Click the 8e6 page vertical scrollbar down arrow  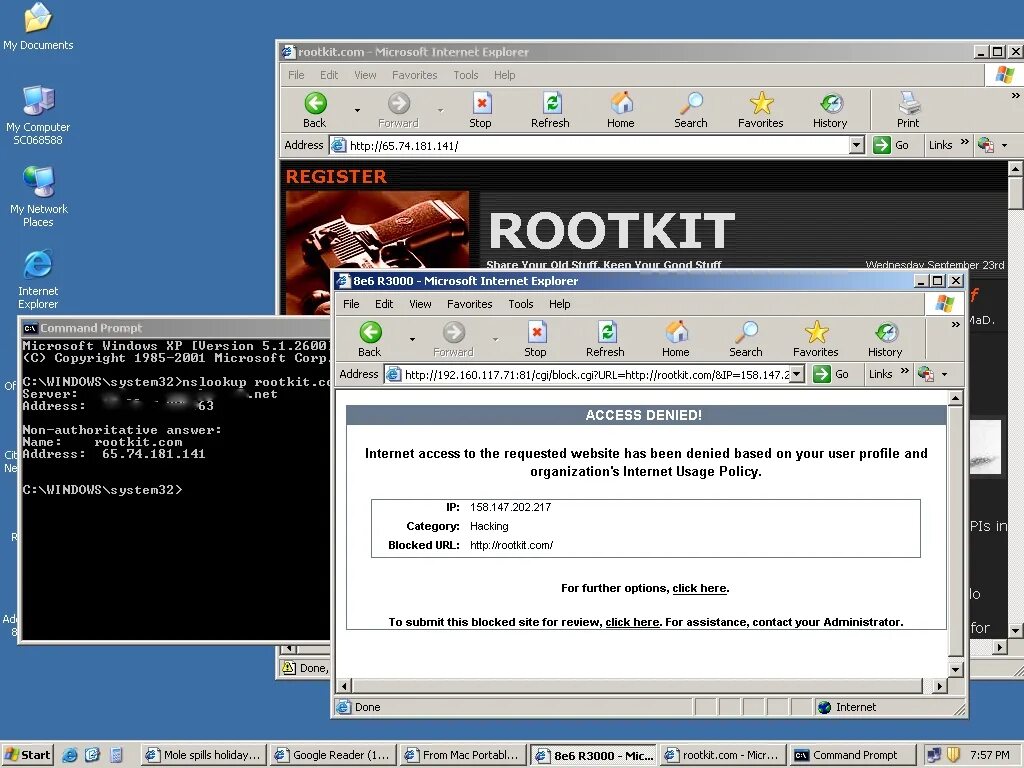pyautogui.click(x=955, y=670)
